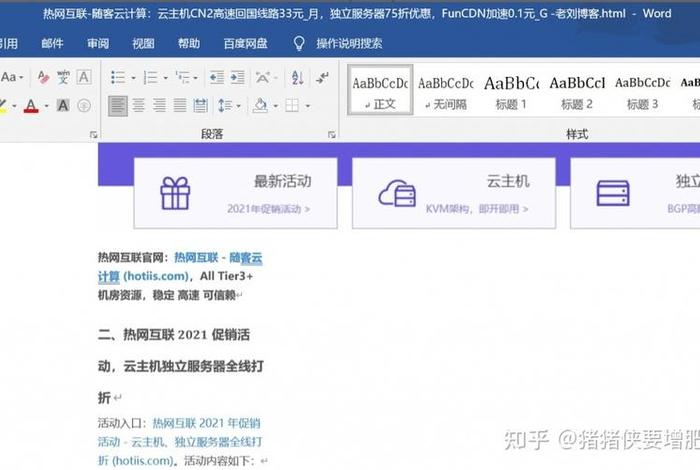Screen dimensions: 700x470
Task: Click the paragraph shading paint bucket
Action: click(x=260, y=106)
